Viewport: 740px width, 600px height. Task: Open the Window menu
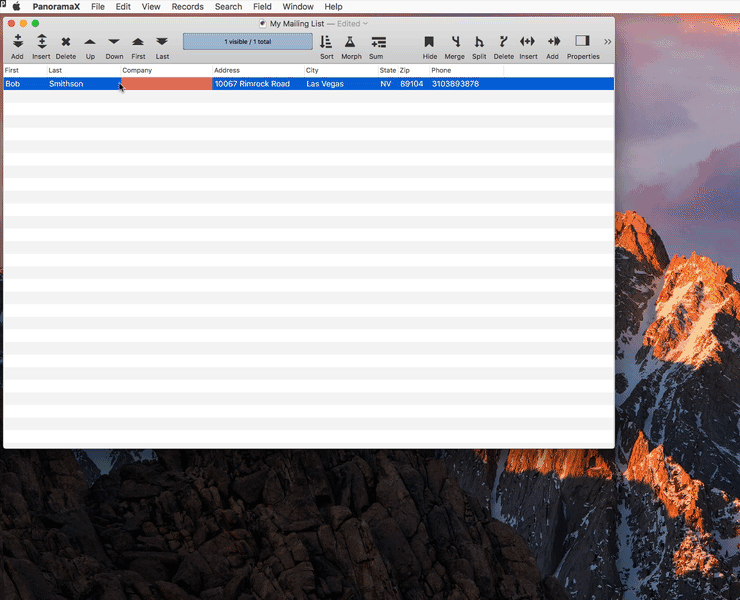[298, 7]
